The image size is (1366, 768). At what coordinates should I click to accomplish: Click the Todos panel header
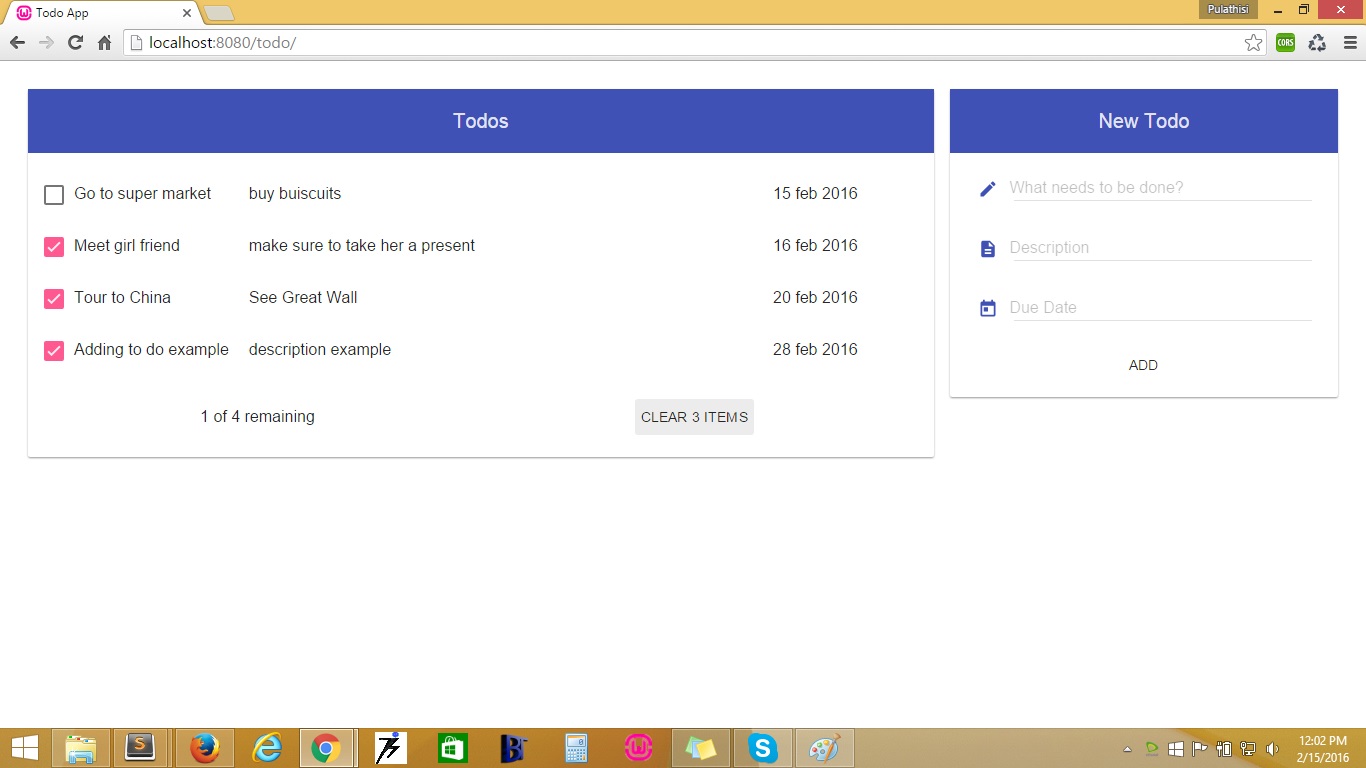click(x=481, y=121)
